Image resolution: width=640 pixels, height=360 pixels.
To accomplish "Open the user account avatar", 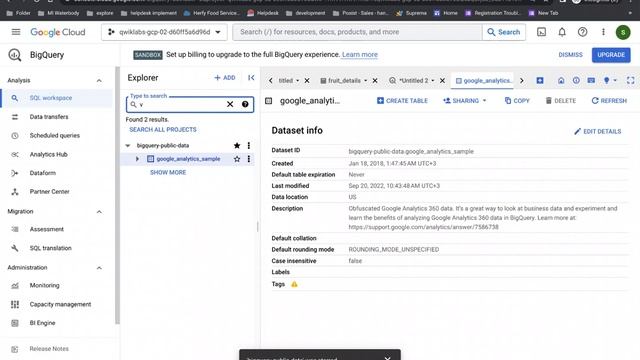I will point(623,32).
